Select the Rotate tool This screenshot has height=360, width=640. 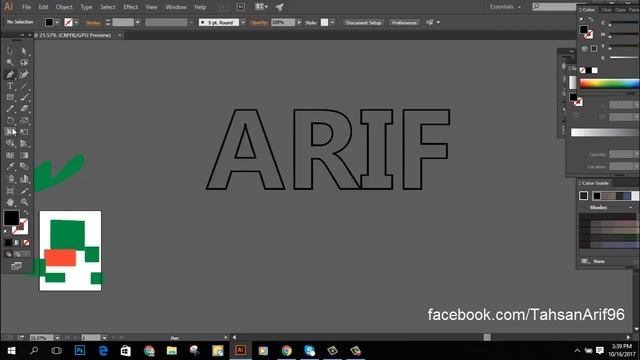[x=10, y=120]
